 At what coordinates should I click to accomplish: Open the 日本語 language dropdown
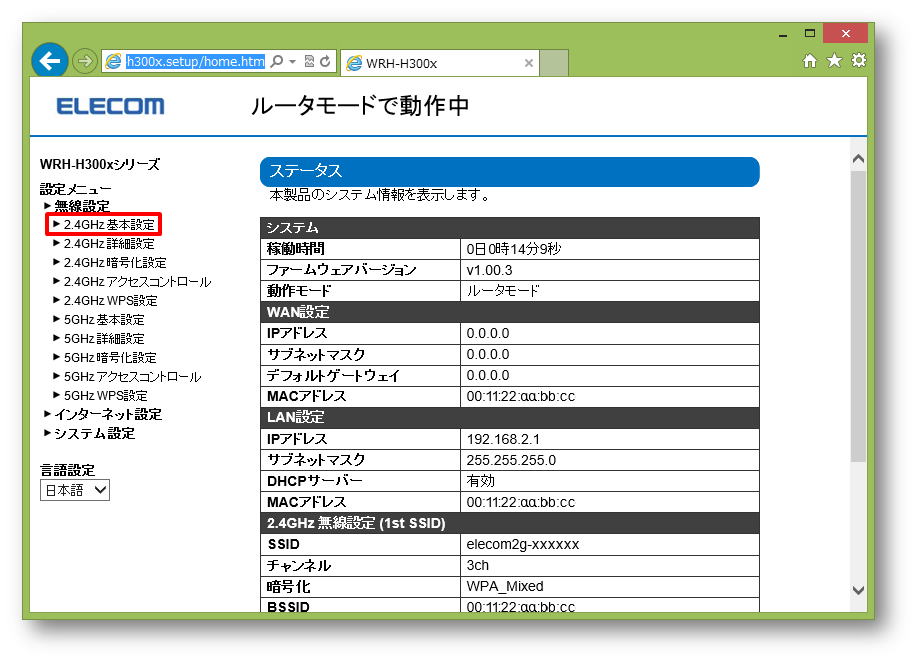pos(75,490)
